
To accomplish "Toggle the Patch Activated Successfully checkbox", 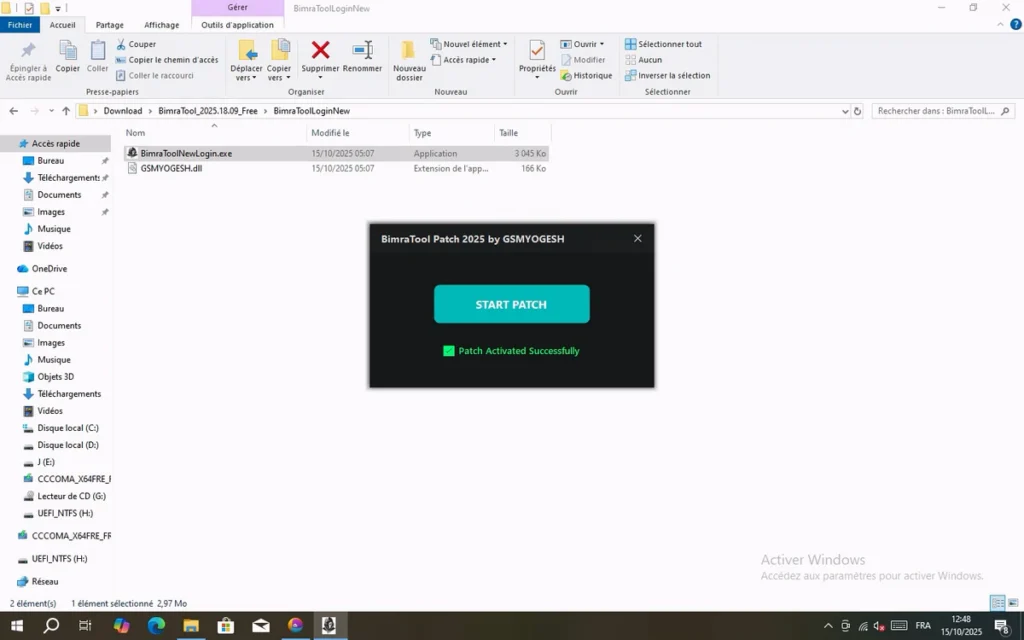I will click(449, 351).
